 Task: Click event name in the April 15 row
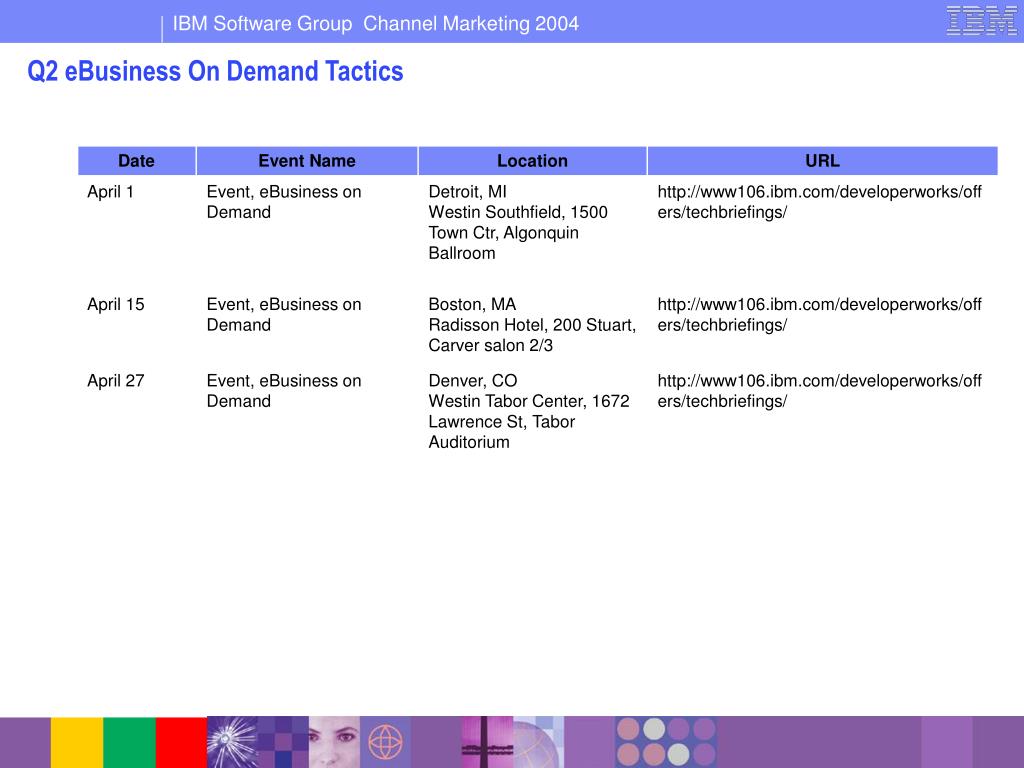(x=284, y=315)
